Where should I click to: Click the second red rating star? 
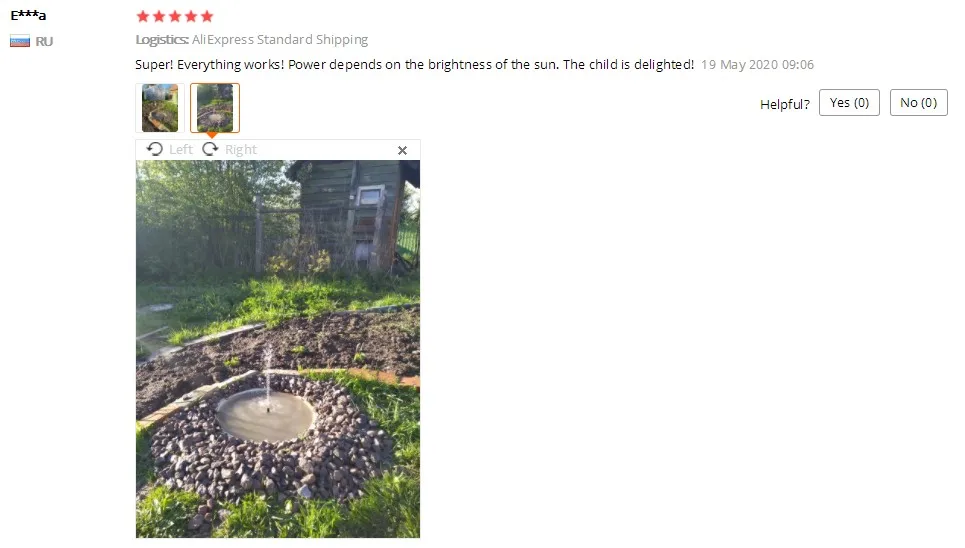click(x=159, y=16)
